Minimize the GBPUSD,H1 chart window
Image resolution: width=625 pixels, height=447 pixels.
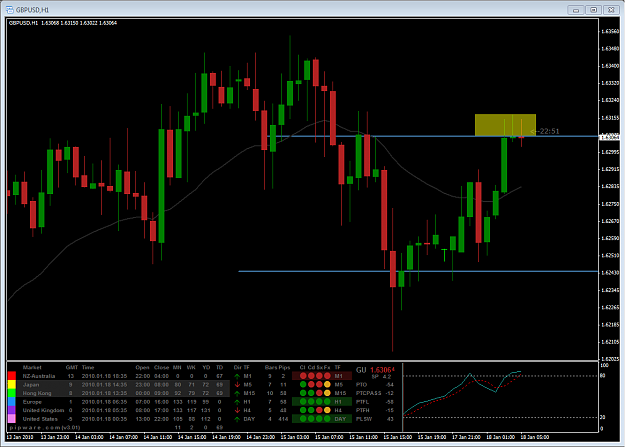[576, 10]
